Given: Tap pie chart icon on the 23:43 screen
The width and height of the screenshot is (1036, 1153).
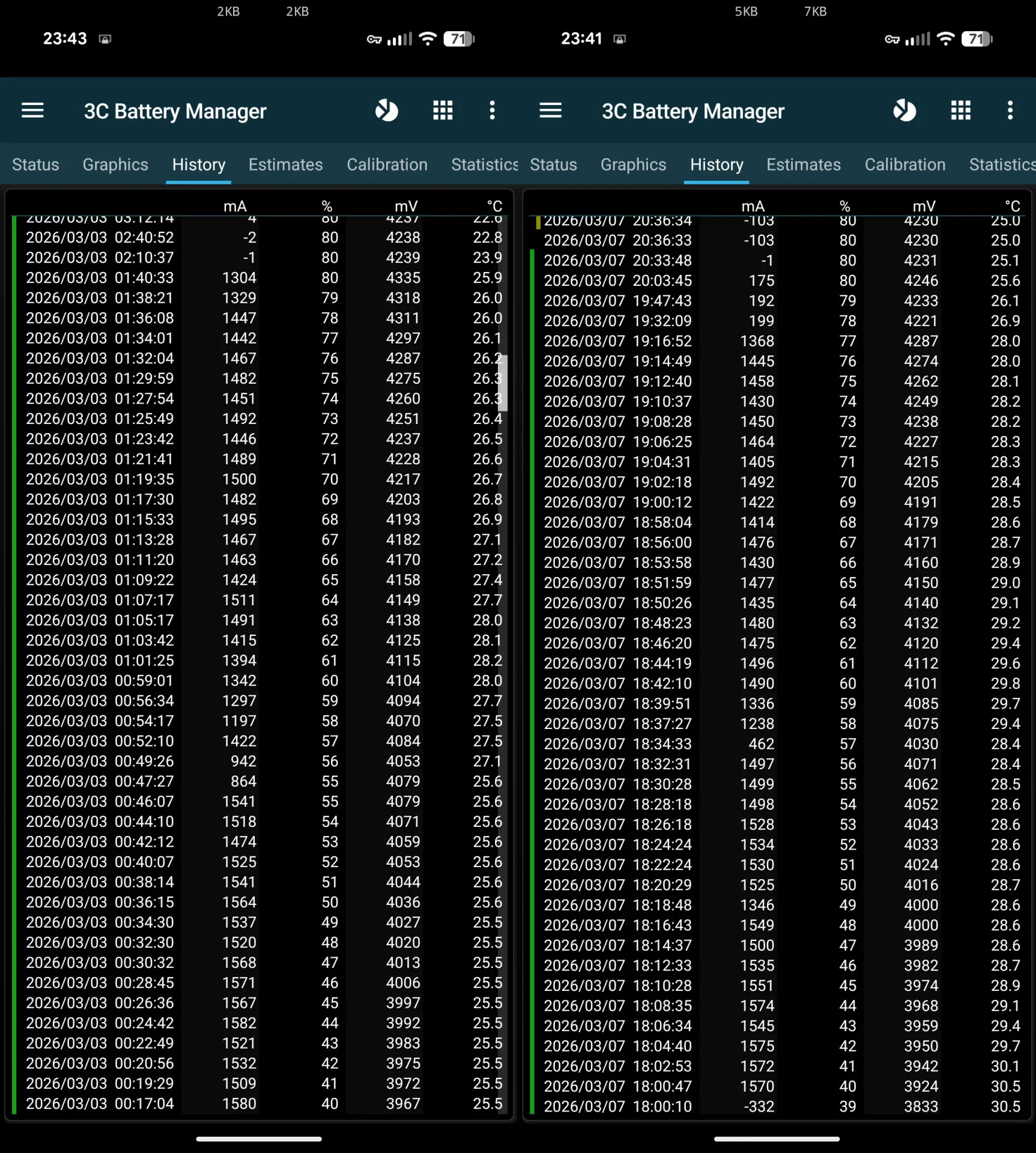Looking at the screenshot, I should pos(386,110).
